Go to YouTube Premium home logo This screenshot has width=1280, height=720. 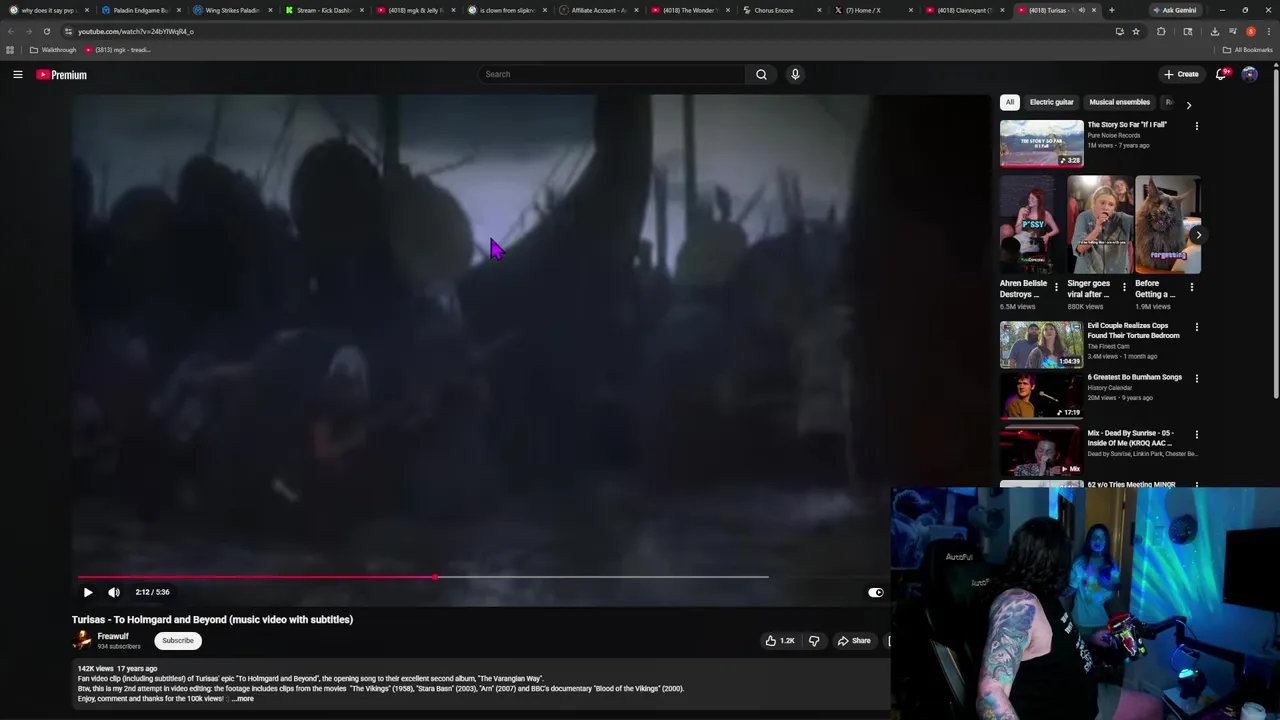[62, 75]
